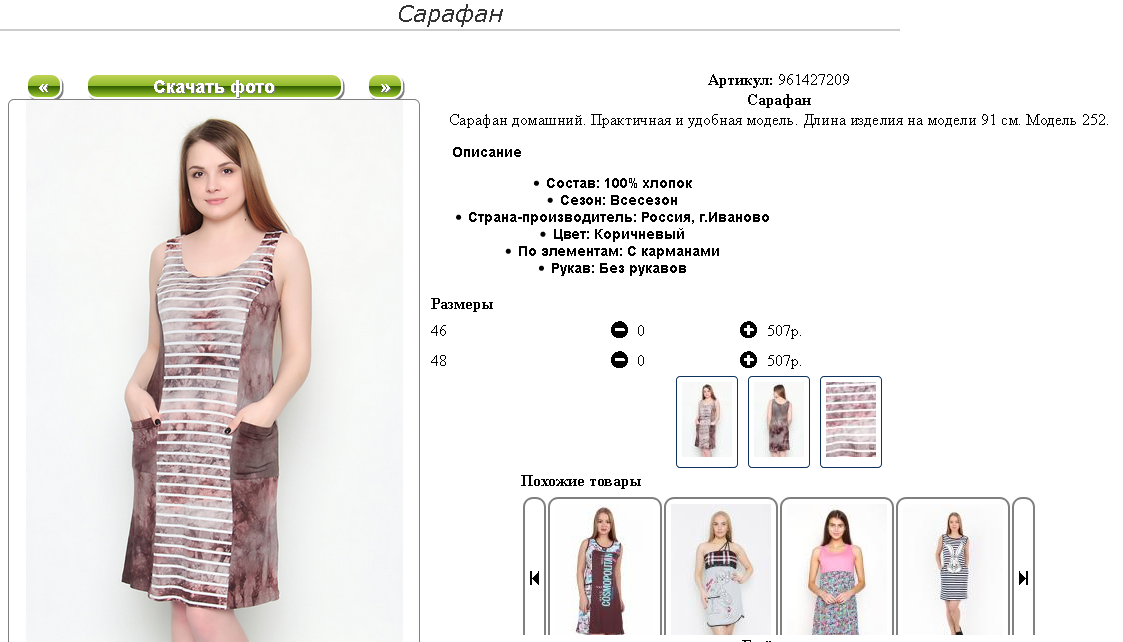
Task: Click the main sundress product photo
Action: 214,371
